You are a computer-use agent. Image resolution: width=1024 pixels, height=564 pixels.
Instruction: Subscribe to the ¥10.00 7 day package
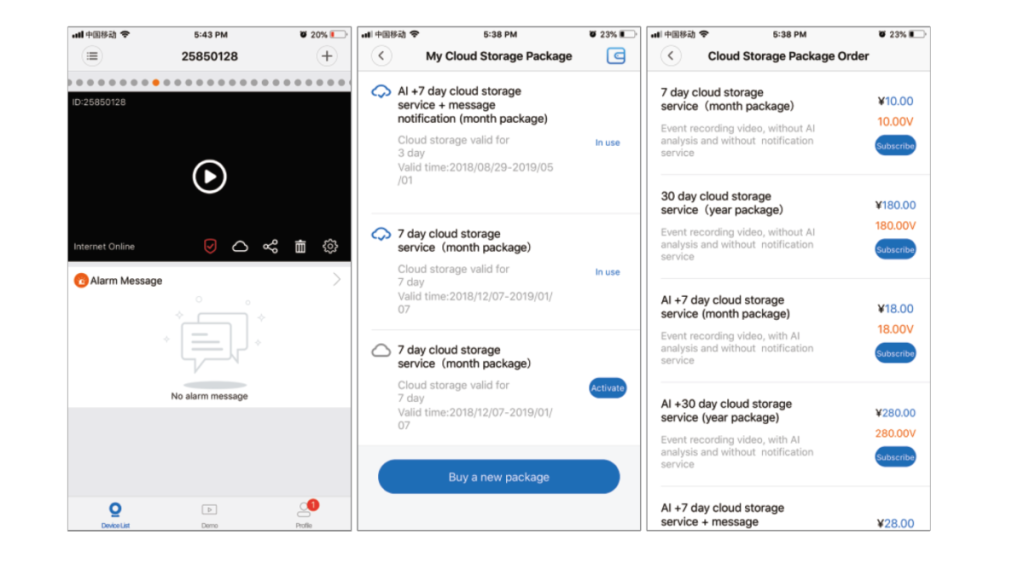tap(895, 146)
